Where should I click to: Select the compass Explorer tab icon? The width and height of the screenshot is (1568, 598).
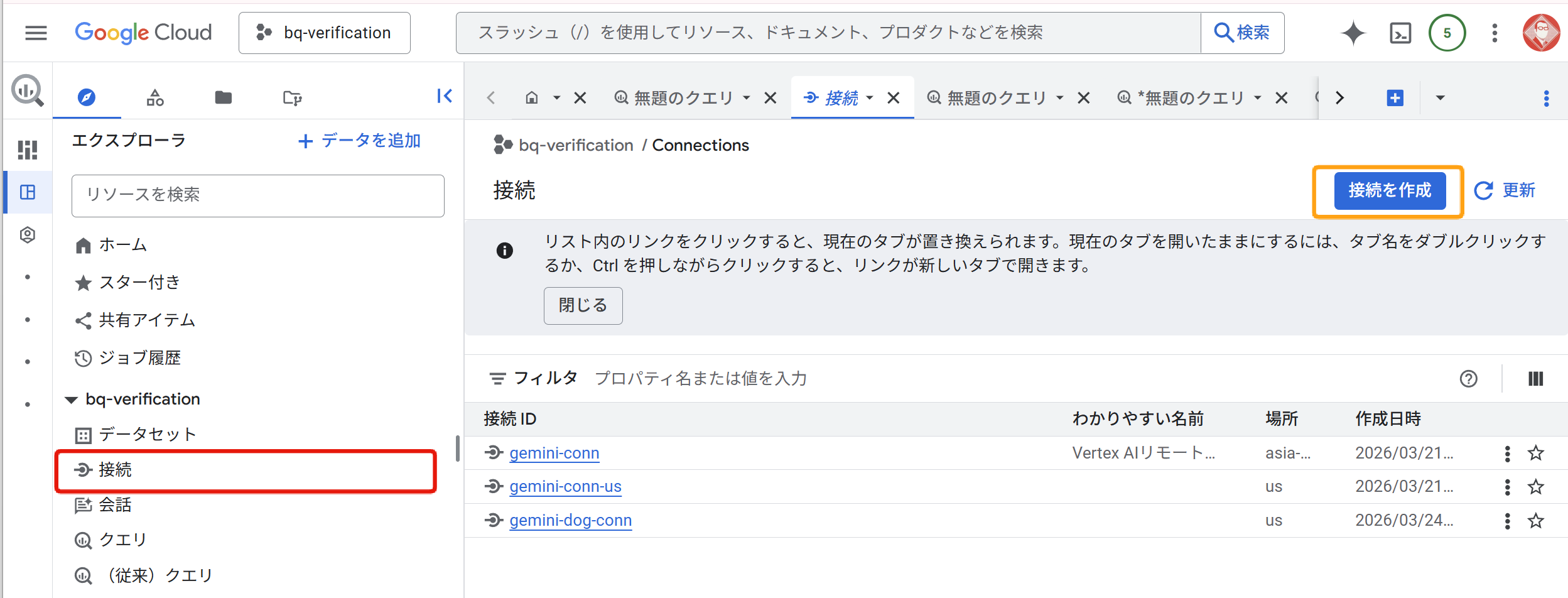87,97
